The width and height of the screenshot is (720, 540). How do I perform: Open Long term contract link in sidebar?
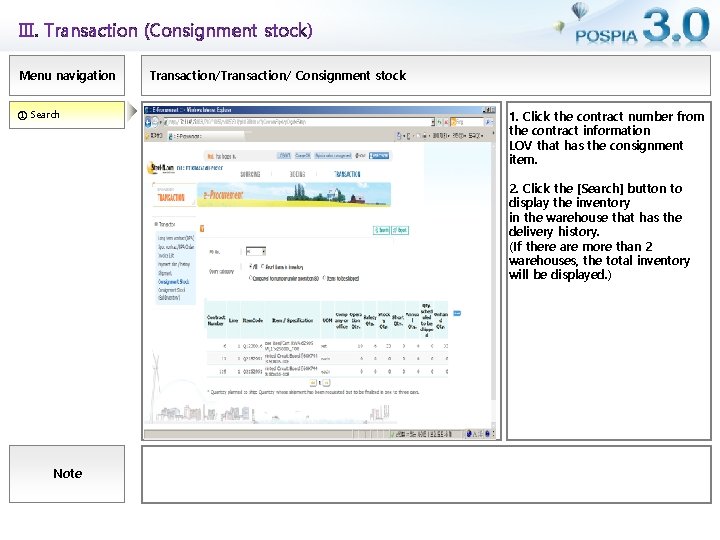coord(176,238)
